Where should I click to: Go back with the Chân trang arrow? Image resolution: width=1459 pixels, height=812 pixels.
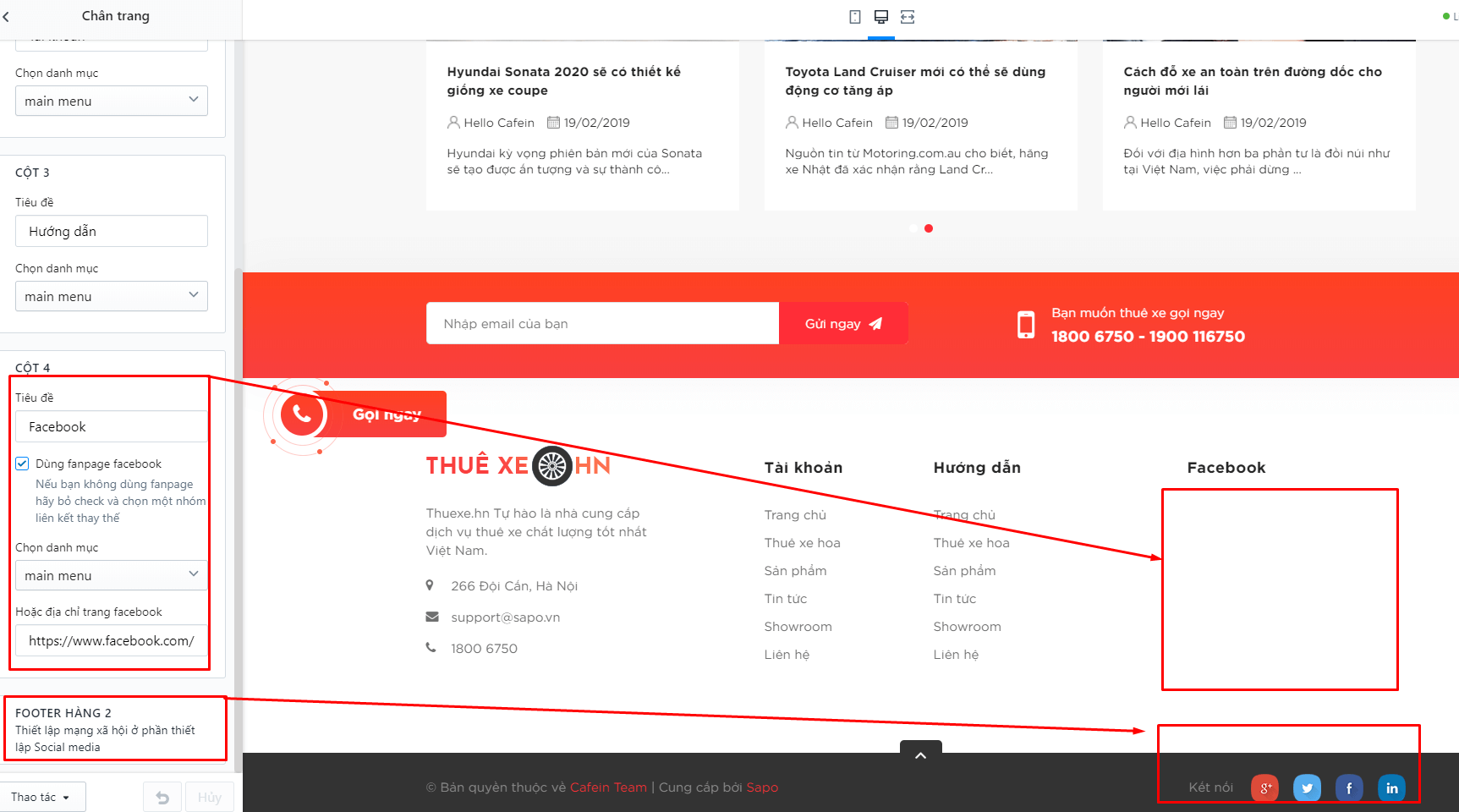point(7,16)
